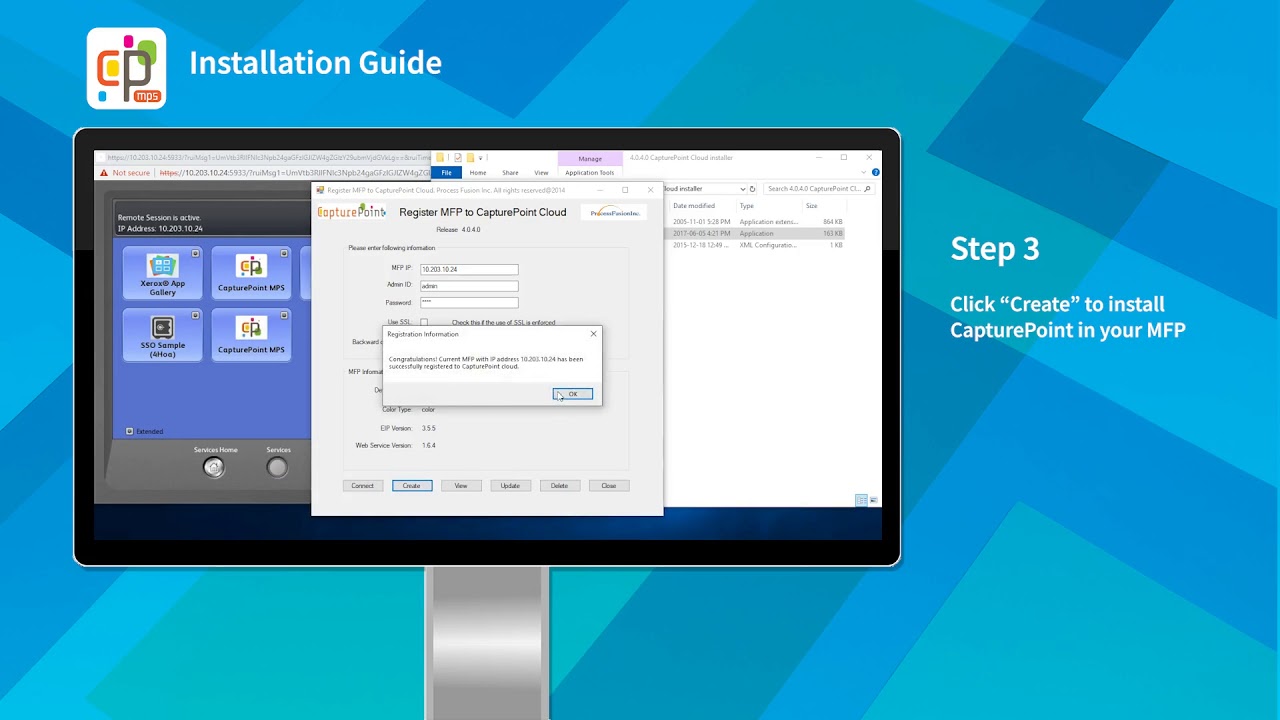
Task: Click the Not secure warning in browser
Action: 125,173
